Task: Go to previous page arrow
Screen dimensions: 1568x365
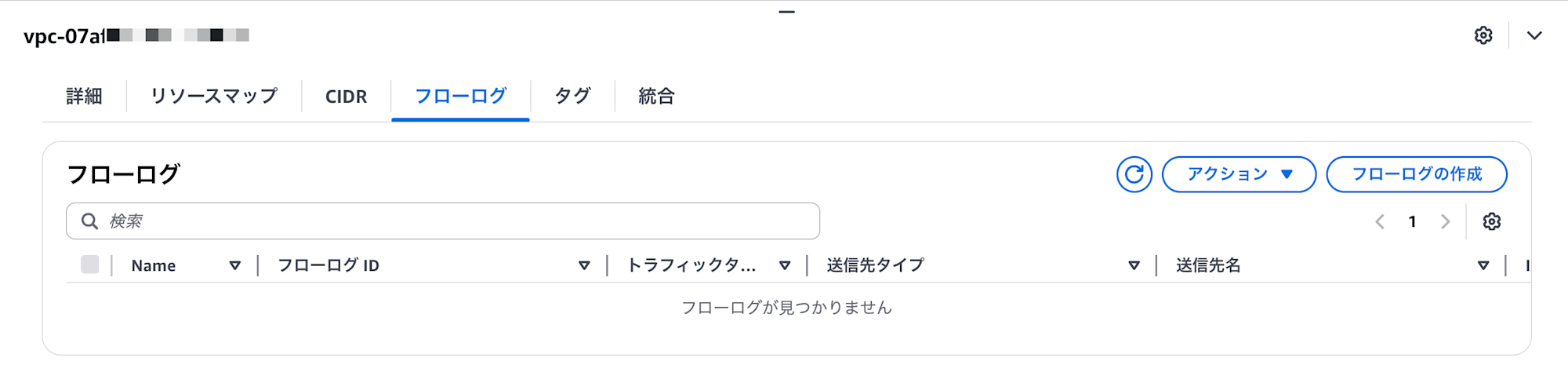Action: coord(1380,221)
